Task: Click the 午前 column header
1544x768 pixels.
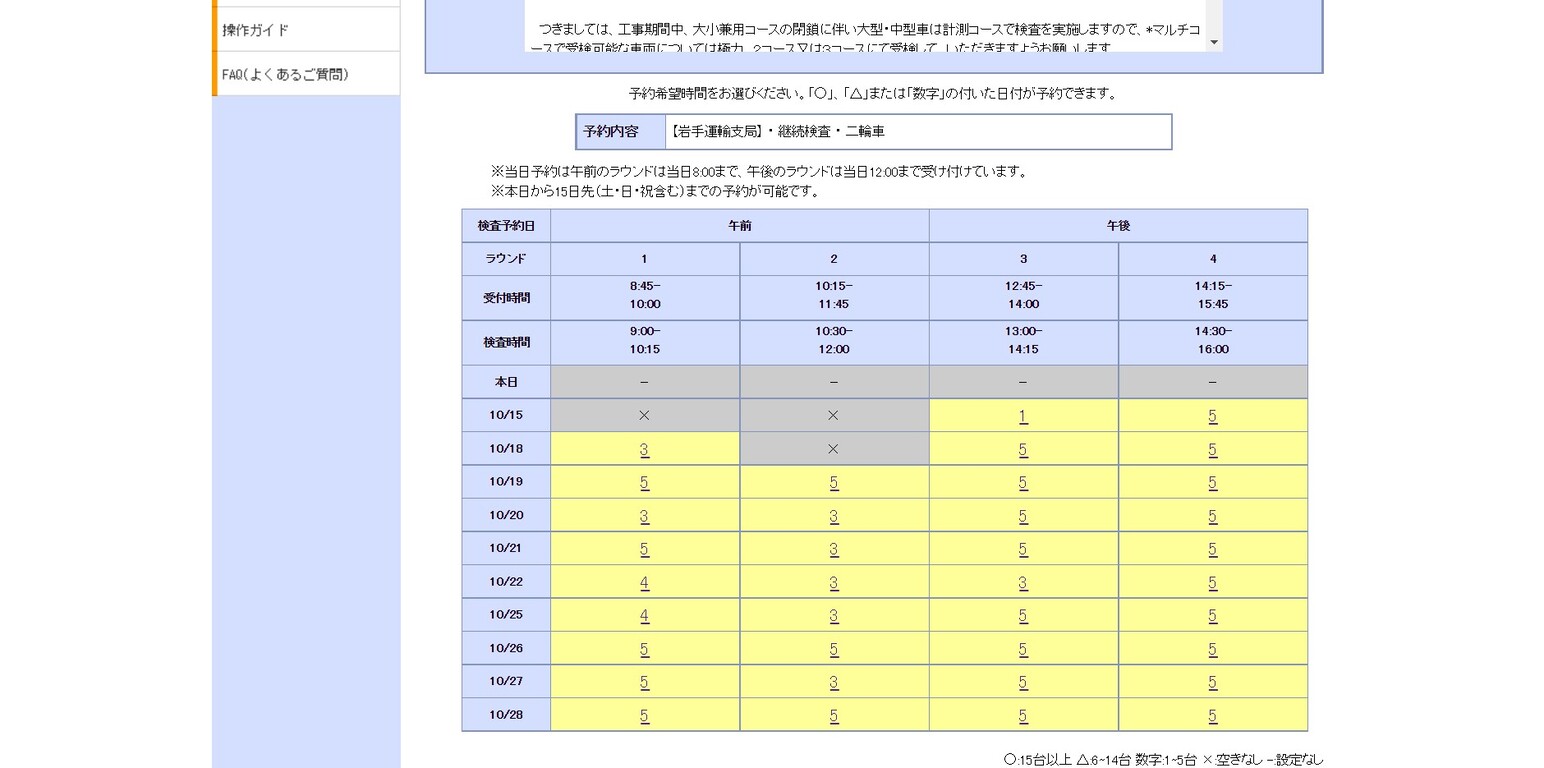Action: tap(740, 226)
